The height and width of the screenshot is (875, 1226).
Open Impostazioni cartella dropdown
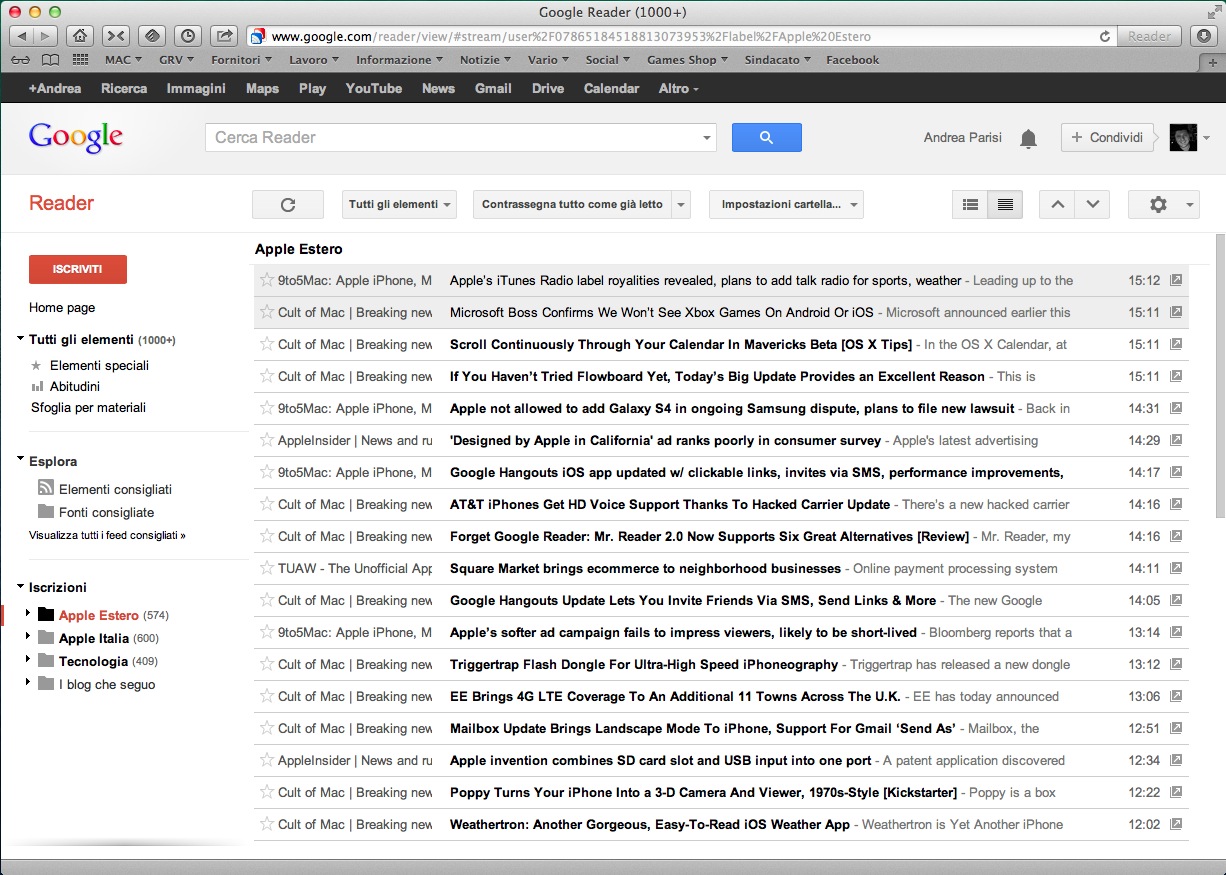pos(786,205)
